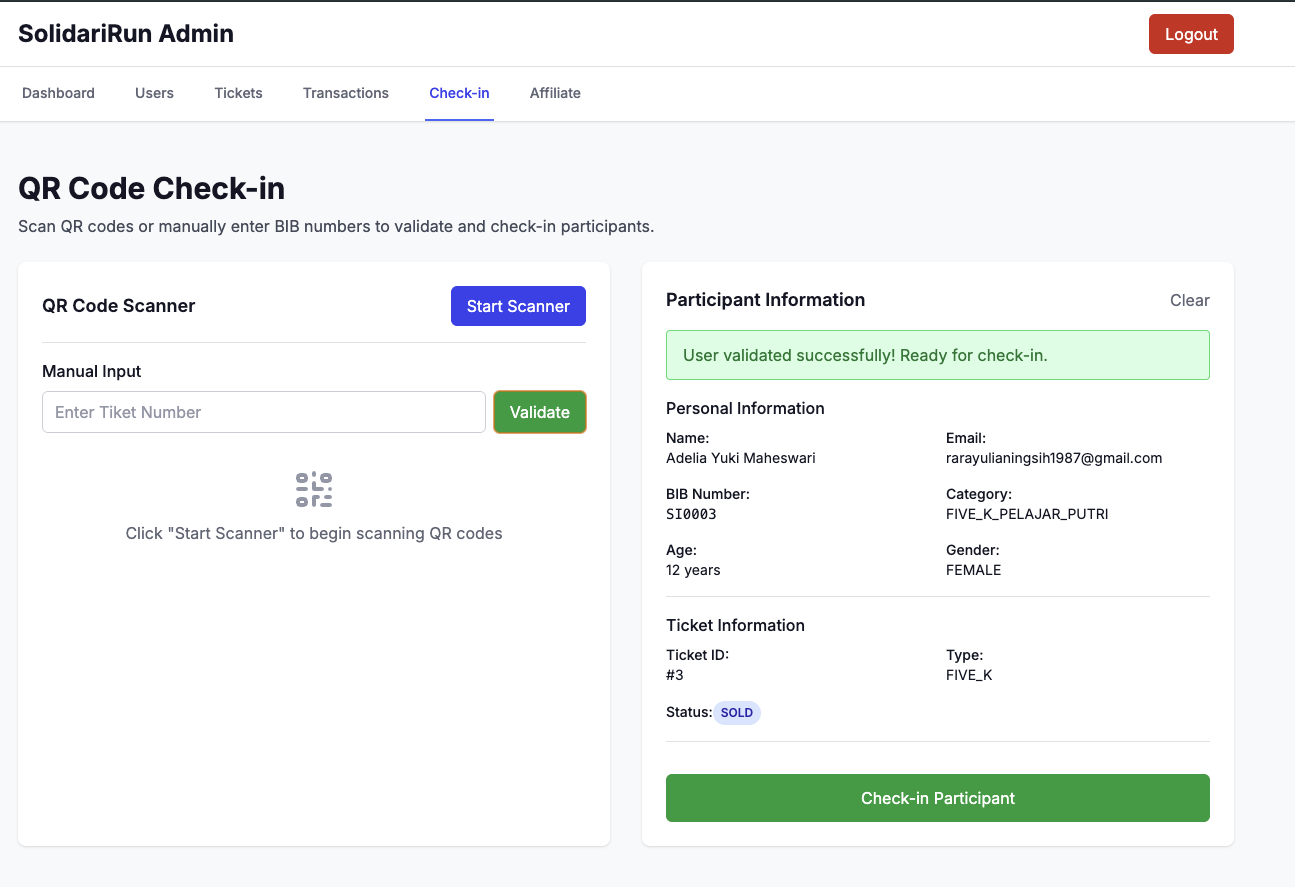
Task: Click the user validated success banner
Action: coord(937,355)
